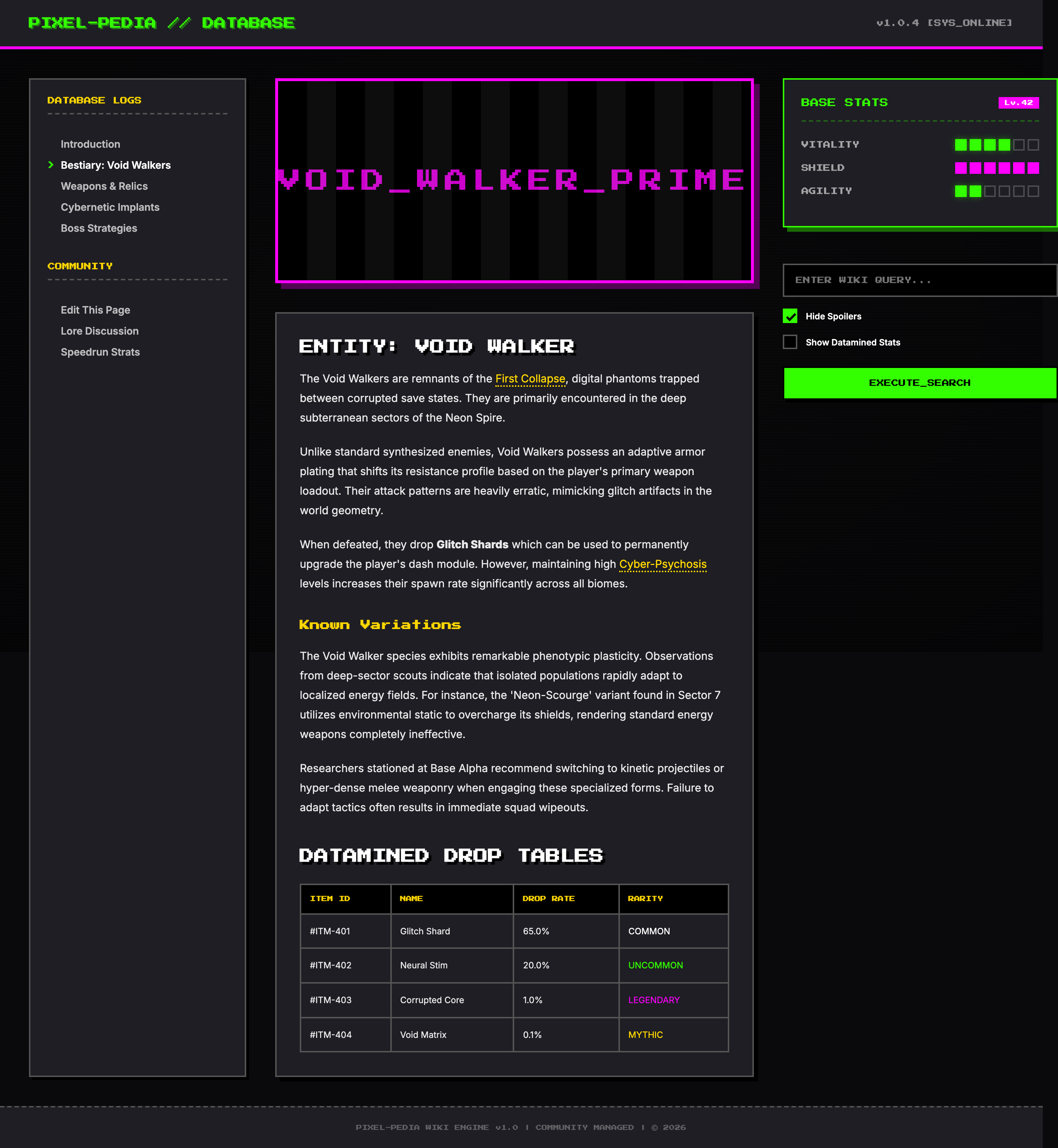Open the Introduction sidebar entry
This screenshot has width=1058, height=1148.
coord(91,144)
